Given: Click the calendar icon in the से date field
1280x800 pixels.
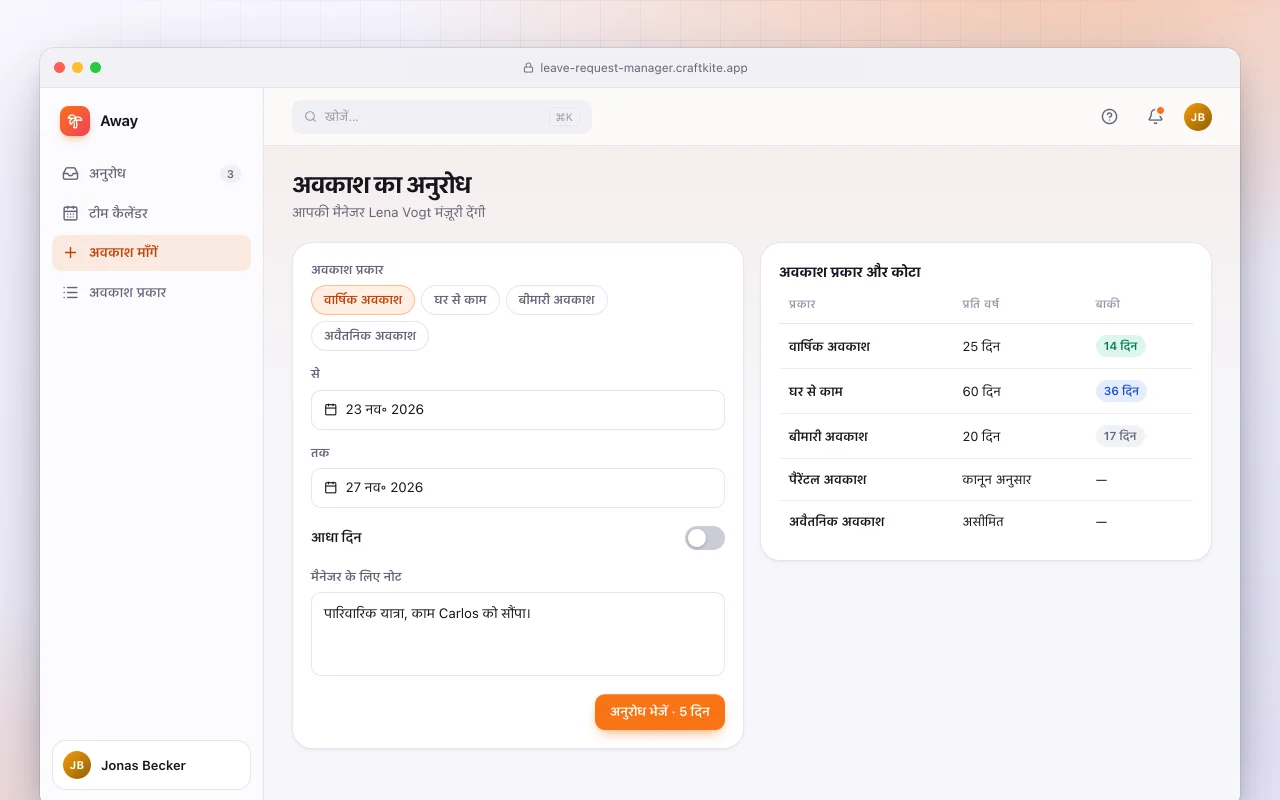Looking at the screenshot, I should (331, 410).
